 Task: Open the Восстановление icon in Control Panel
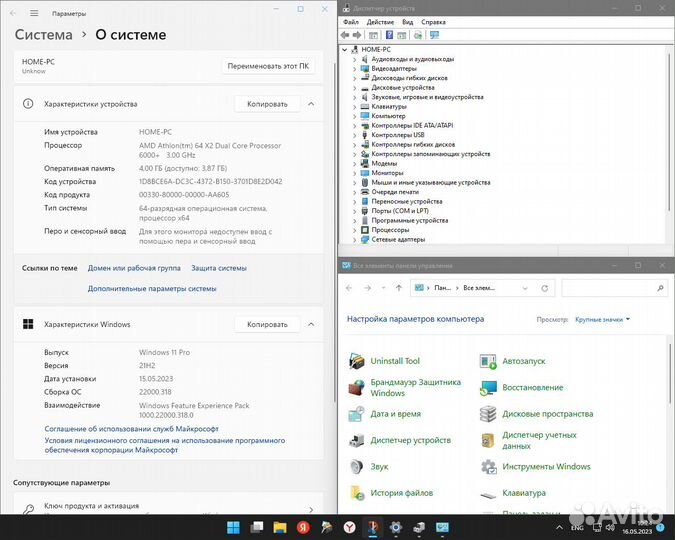[x=488, y=388]
